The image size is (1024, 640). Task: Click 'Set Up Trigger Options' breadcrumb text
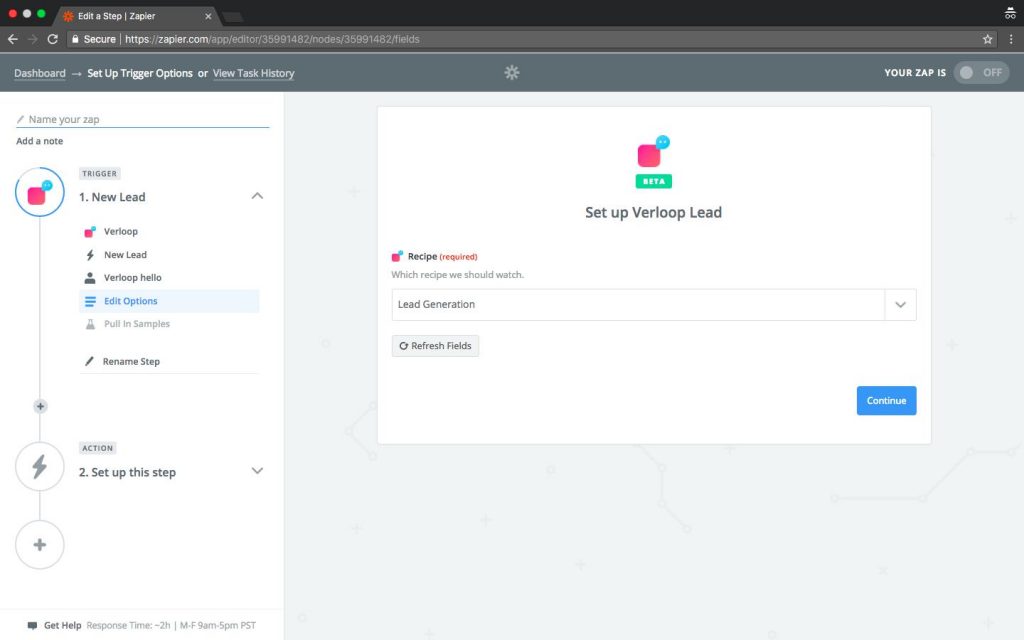140,73
